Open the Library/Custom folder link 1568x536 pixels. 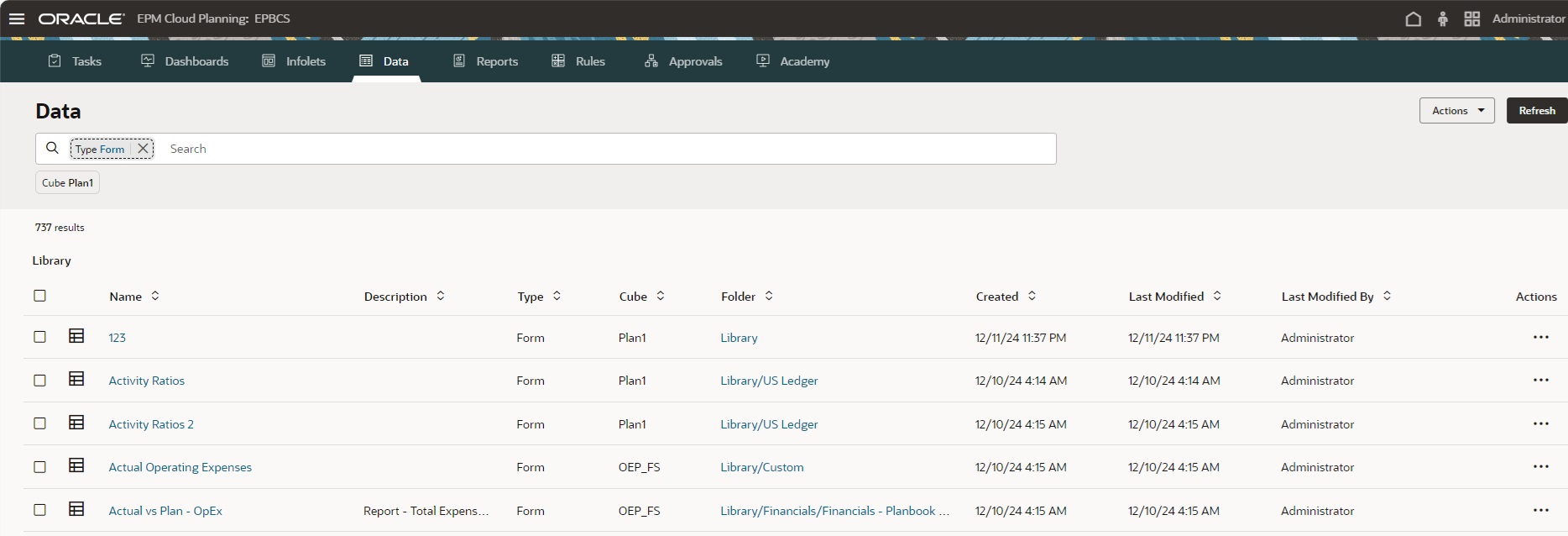tap(761, 467)
